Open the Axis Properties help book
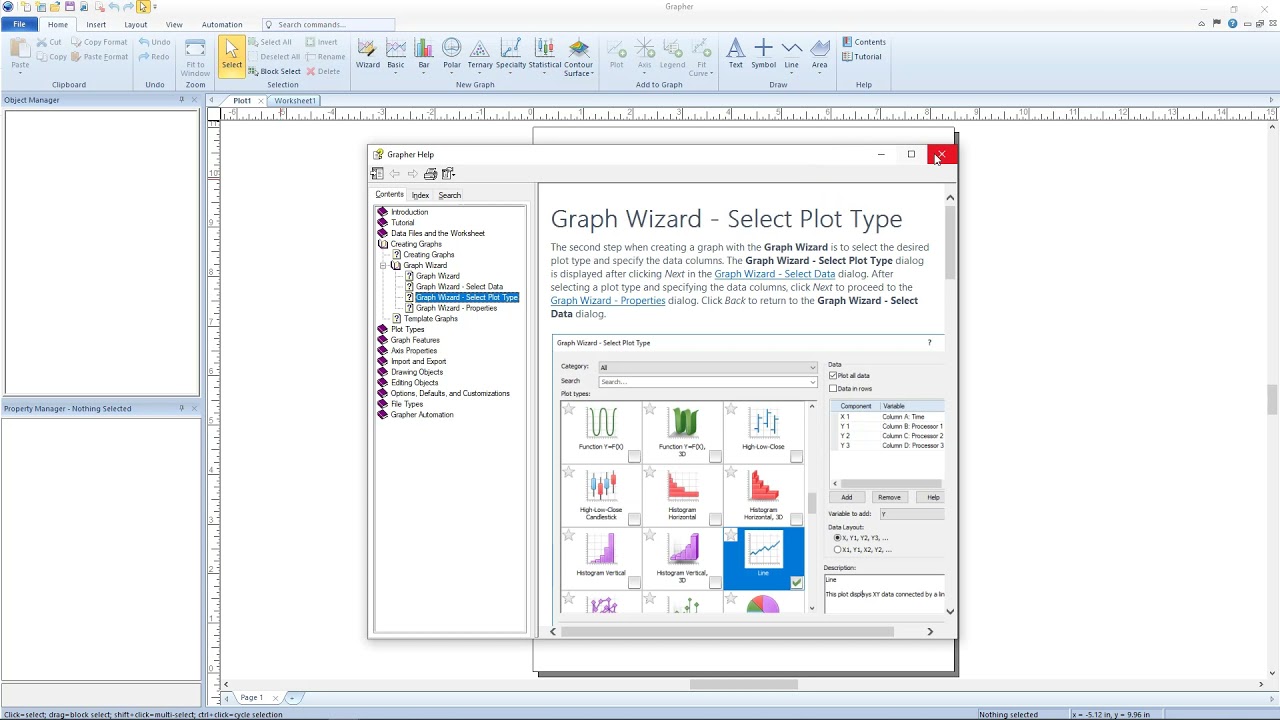 (414, 350)
